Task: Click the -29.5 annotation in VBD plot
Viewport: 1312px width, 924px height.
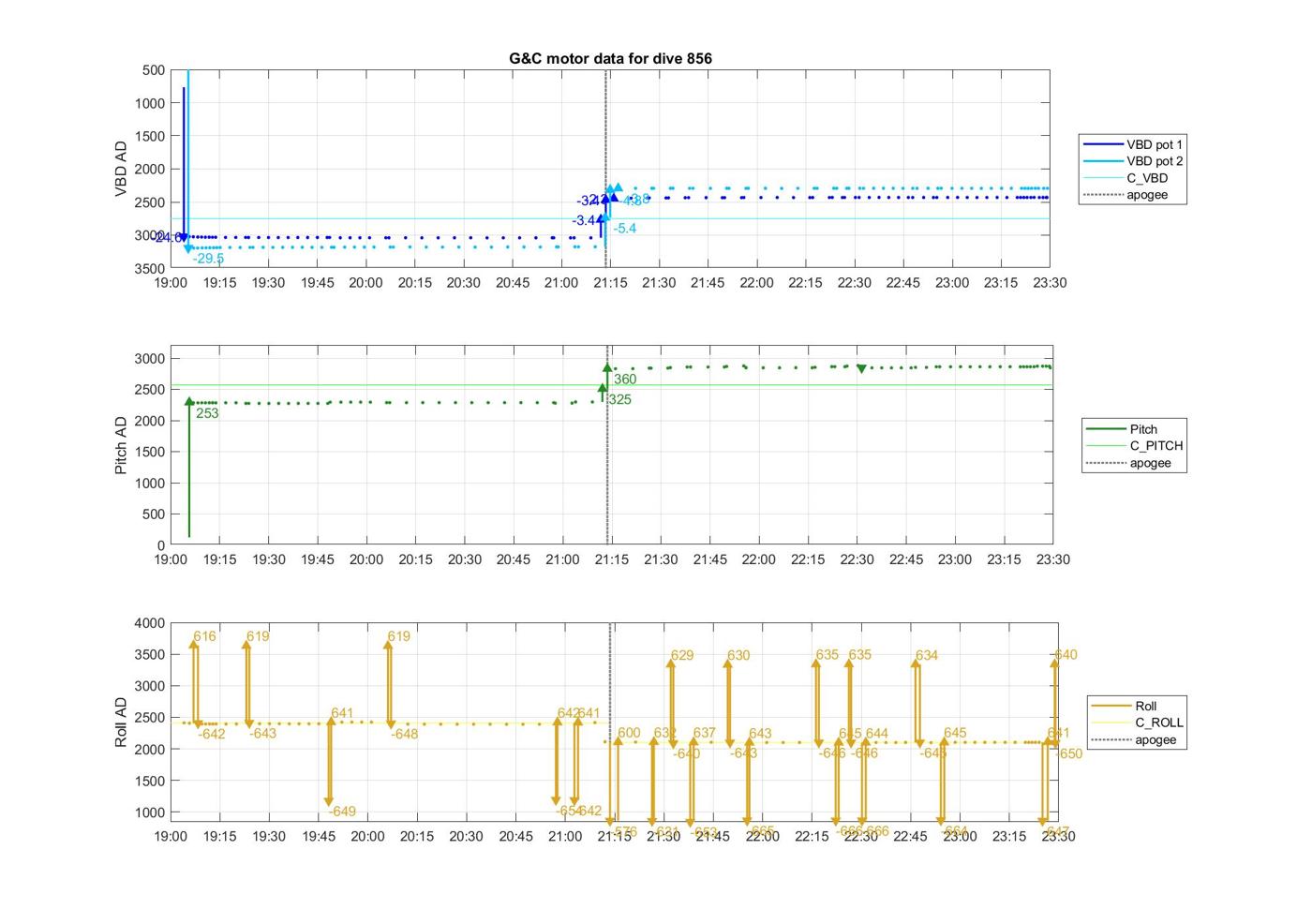Action: pos(208,259)
